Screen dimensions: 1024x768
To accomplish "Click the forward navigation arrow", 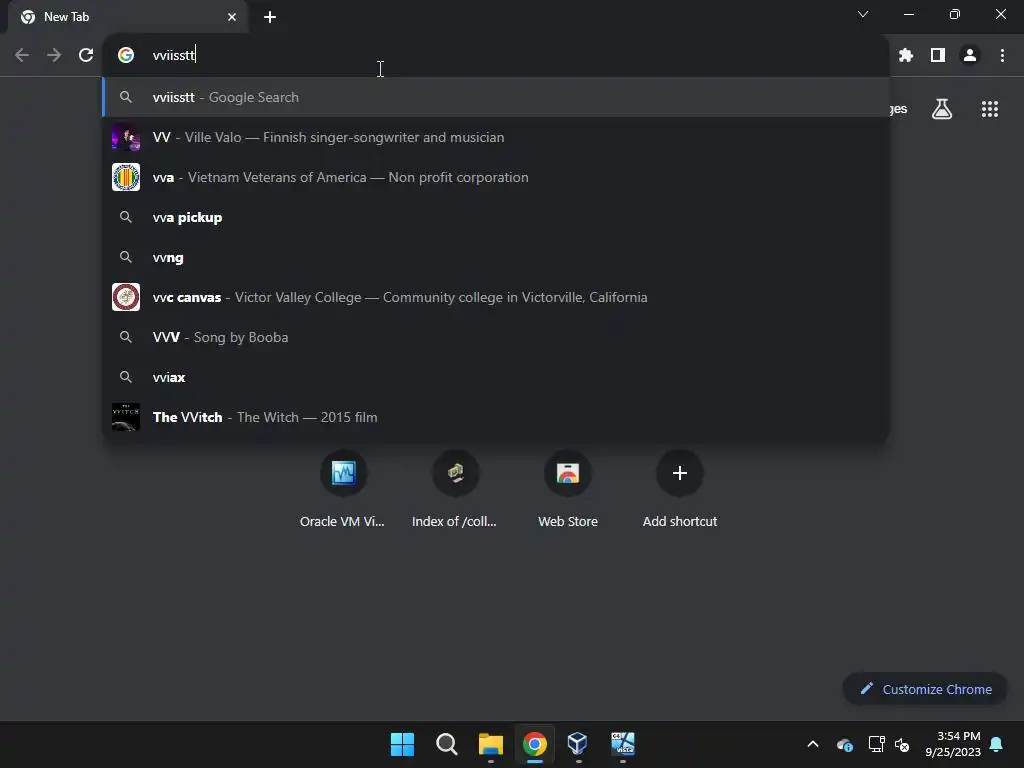I will pyautogui.click(x=54, y=55).
